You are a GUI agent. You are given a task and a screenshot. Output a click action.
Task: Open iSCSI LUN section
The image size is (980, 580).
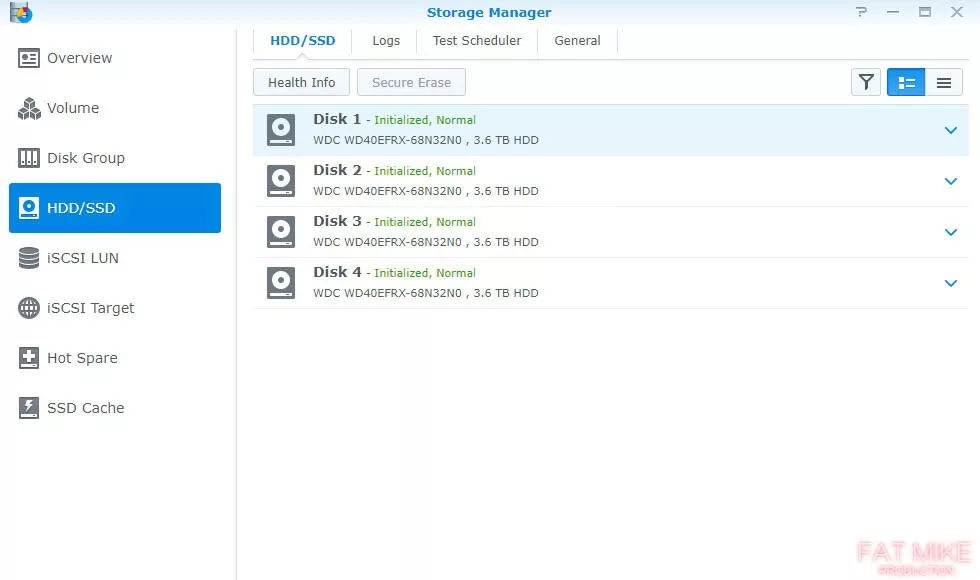(x=115, y=258)
